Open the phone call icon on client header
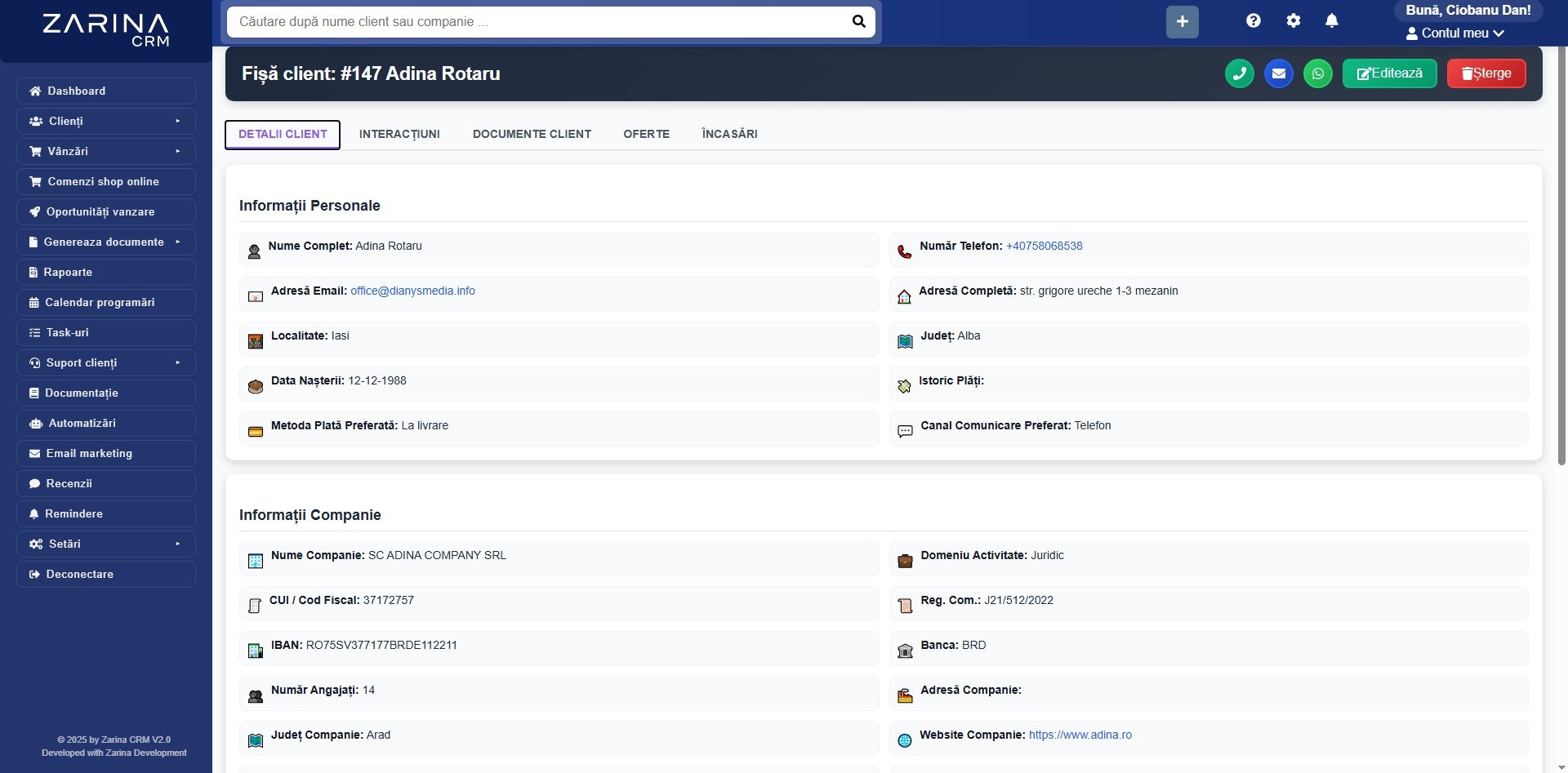 pos(1240,73)
